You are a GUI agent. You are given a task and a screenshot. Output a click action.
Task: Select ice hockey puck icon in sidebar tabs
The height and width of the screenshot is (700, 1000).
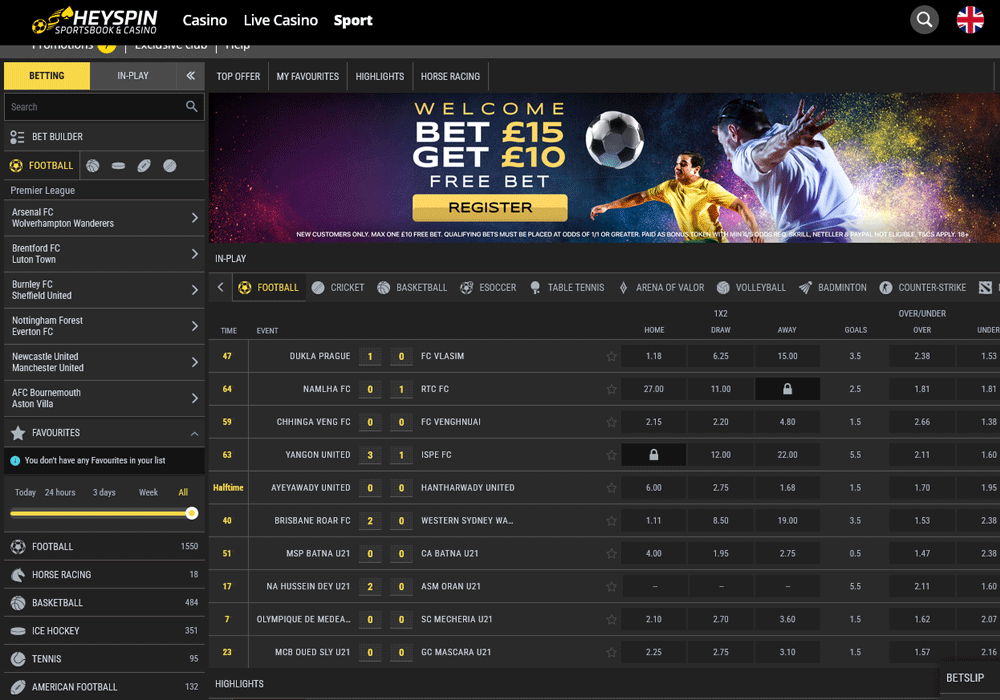click(119, 166)
